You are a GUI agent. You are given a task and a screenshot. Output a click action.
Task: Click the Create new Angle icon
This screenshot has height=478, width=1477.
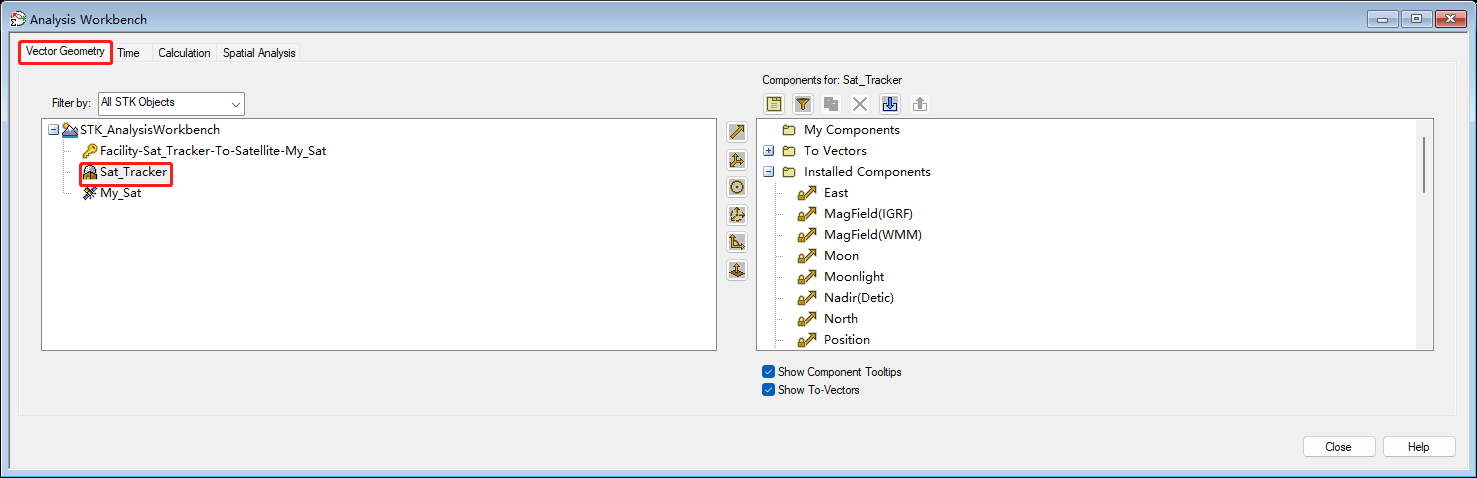tap(737, 242)
